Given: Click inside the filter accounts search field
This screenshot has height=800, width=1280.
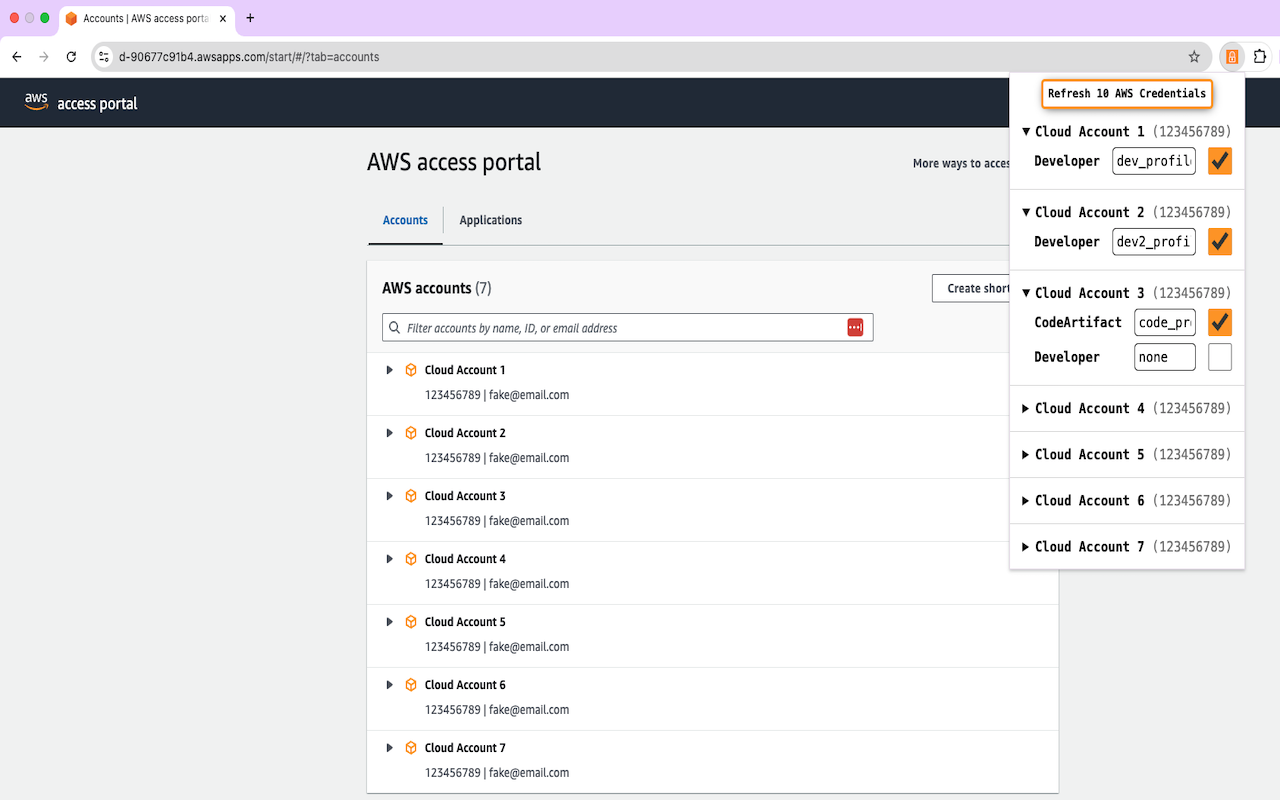Looking at the screenshot, I should [600, 327].
